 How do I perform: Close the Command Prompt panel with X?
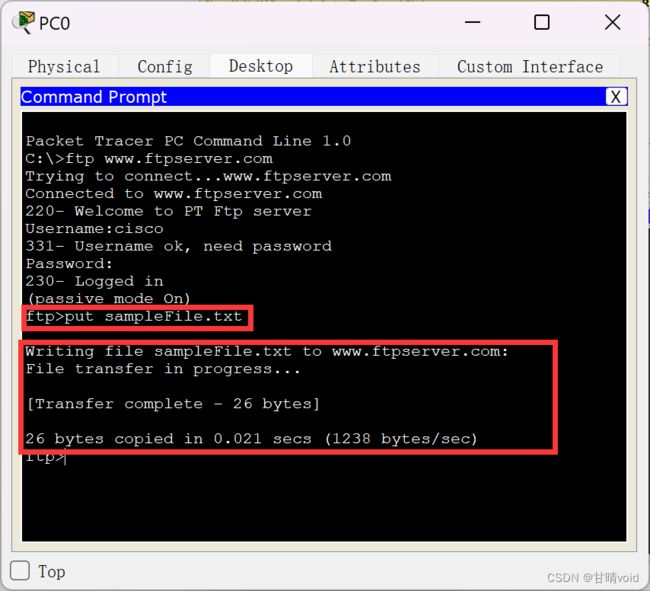pos(616,97)
